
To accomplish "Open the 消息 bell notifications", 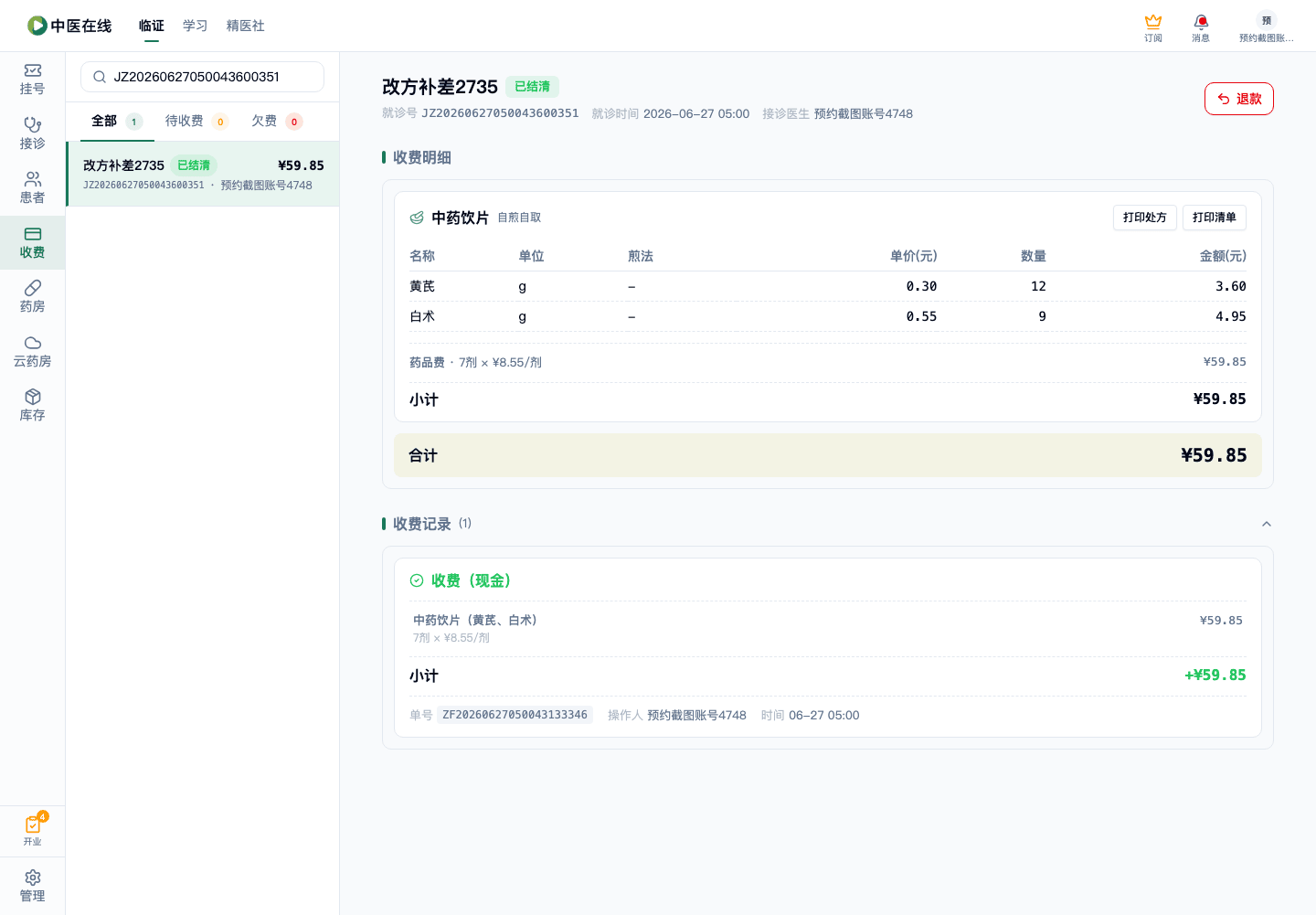I will (x=1201, y=27).
